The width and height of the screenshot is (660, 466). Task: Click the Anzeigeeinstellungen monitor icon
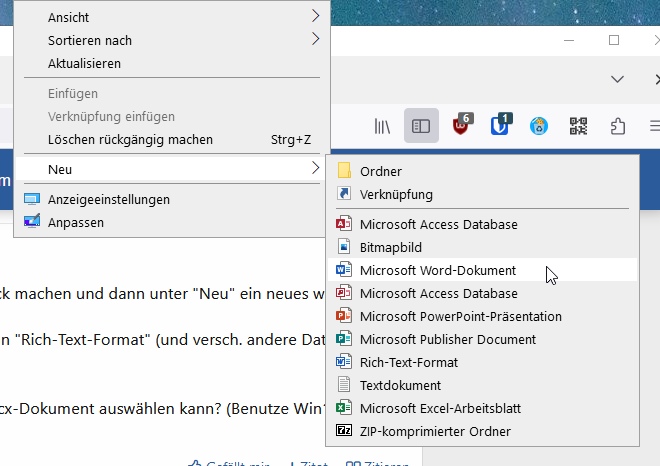[x=32, y=199]
